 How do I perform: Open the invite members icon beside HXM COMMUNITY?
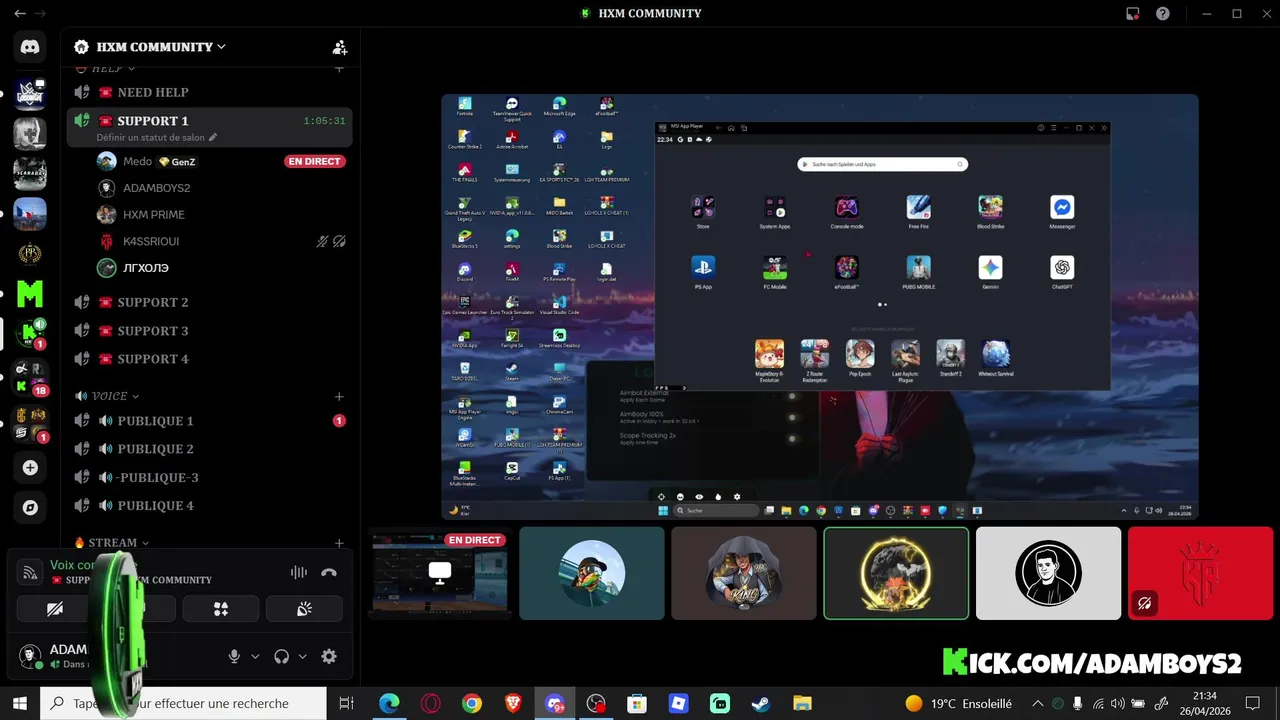pos(340,47)
